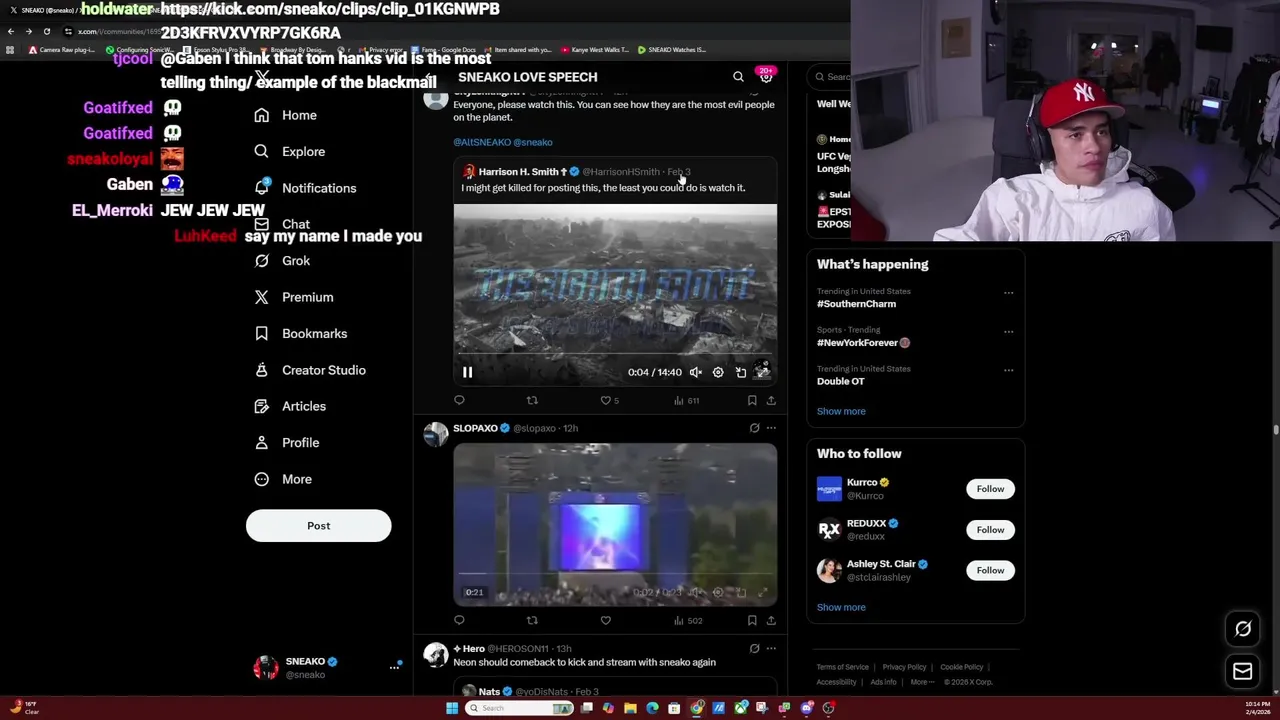Repost the post with 5 likes
Viewport: 1280px width, 720px height.
coord(532,400)
